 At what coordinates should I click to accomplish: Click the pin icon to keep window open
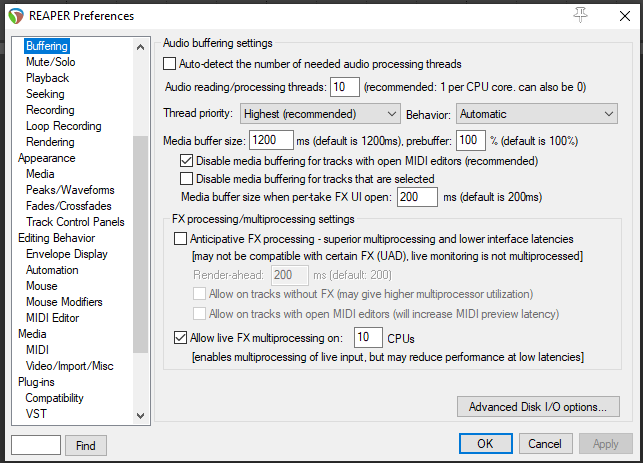(580, 14)
